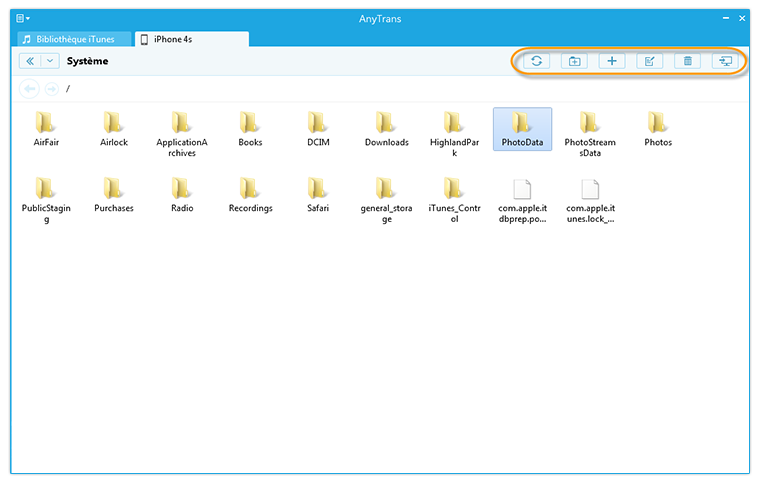The height and width of the screenshot is (484, 760).
Task: Switch to the Bibliothèque iTunes tab
Action: [74, 39]
